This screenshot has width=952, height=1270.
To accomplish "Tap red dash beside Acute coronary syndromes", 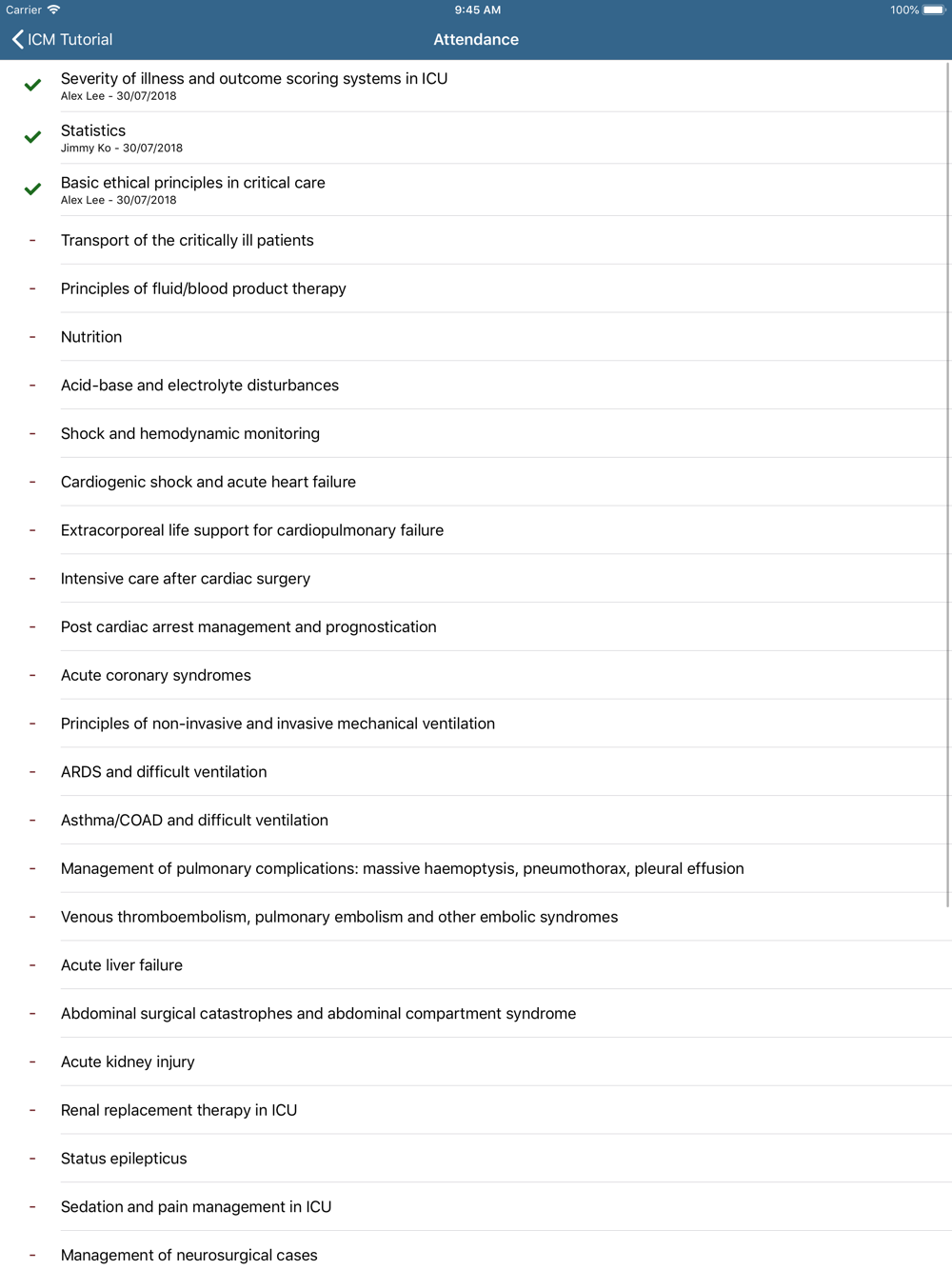I will [32, 675].
